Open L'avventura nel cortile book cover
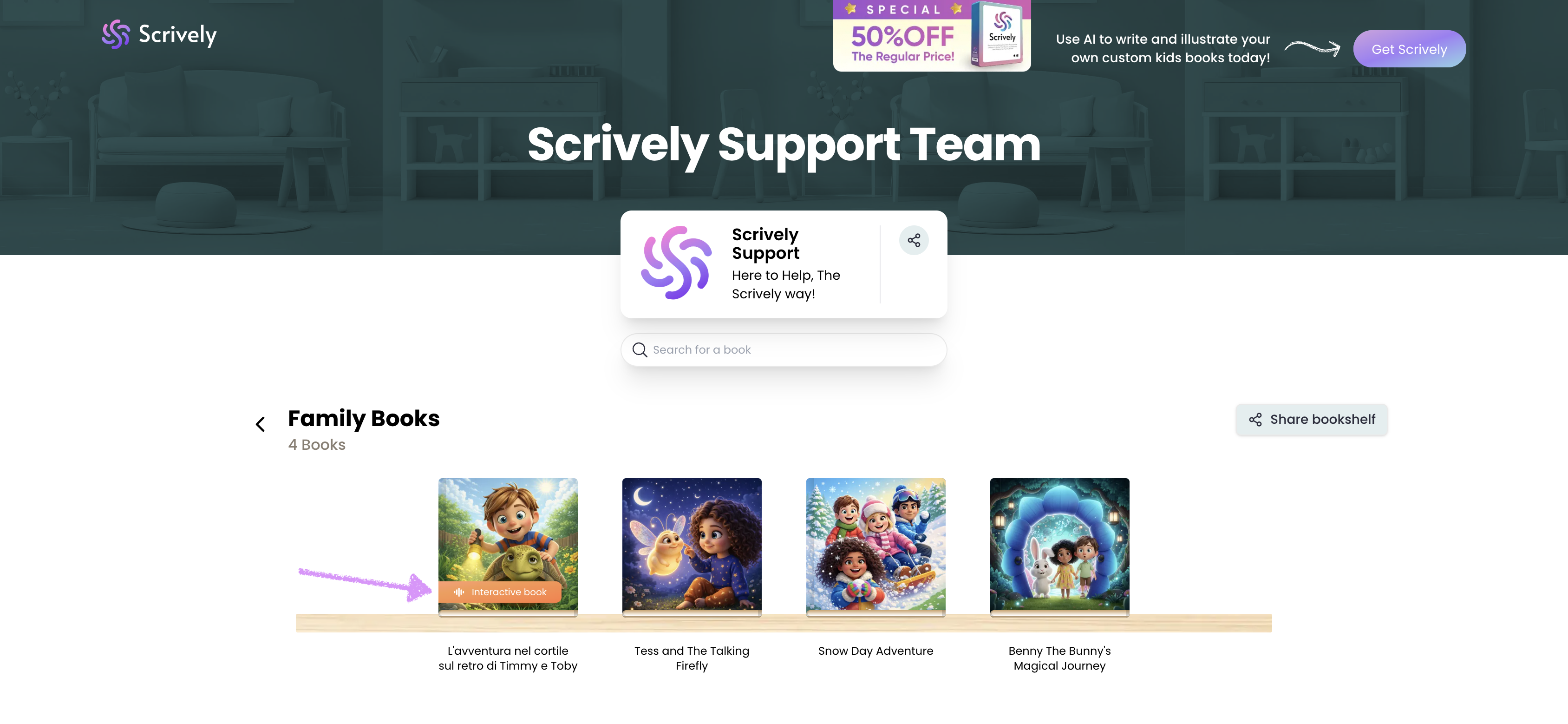 [x=508, y=545]
